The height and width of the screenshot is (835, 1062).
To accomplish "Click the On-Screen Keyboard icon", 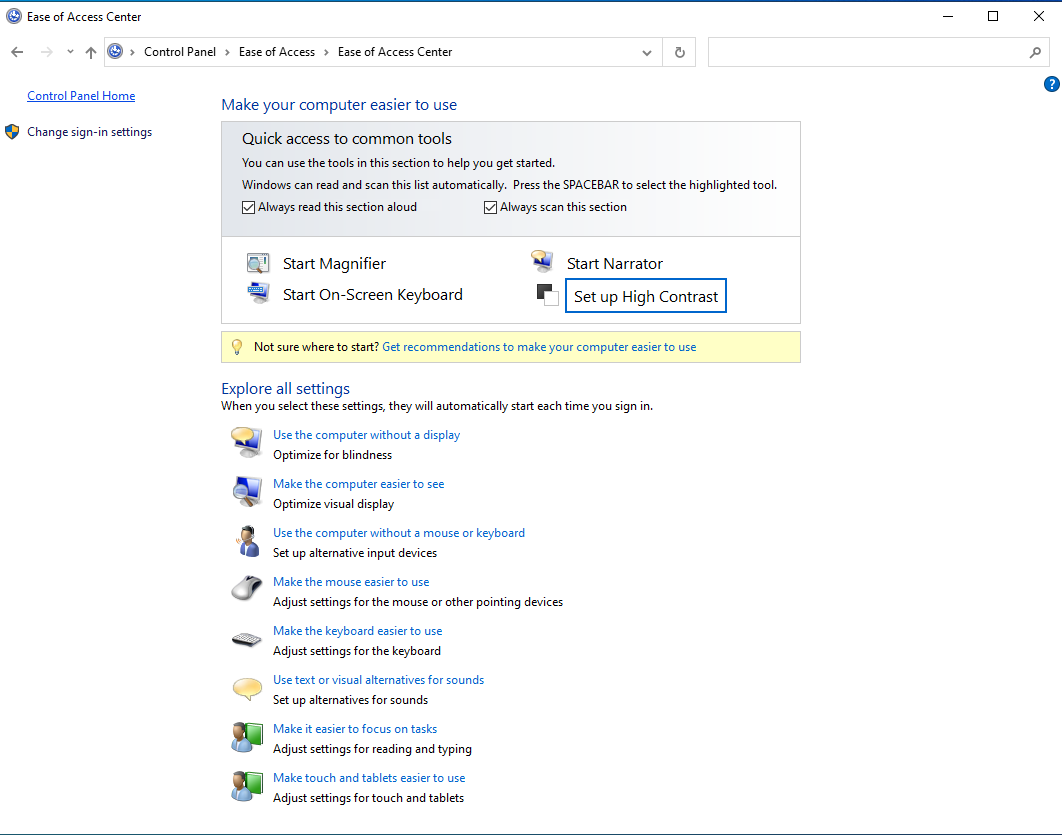I will click(x=258, y=293).
